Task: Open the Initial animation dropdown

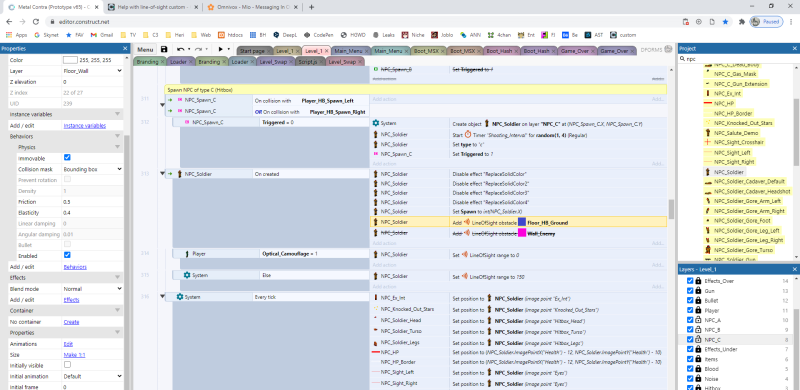Action: 92,376
